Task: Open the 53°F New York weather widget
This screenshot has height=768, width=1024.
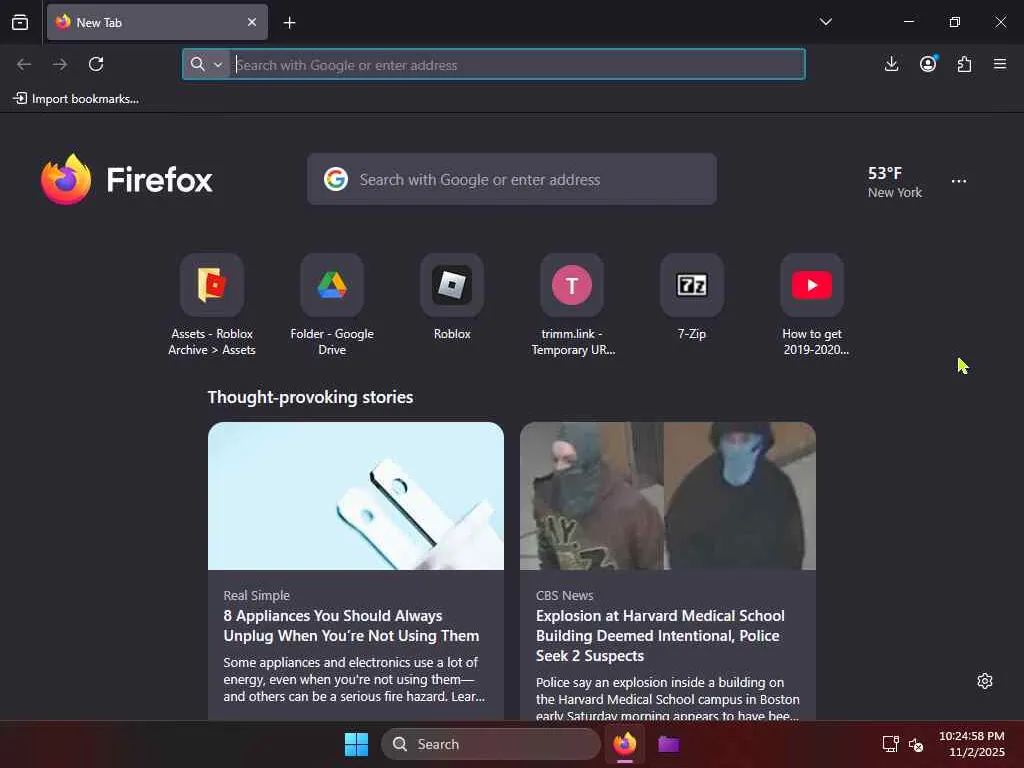Action: (895, 182)
